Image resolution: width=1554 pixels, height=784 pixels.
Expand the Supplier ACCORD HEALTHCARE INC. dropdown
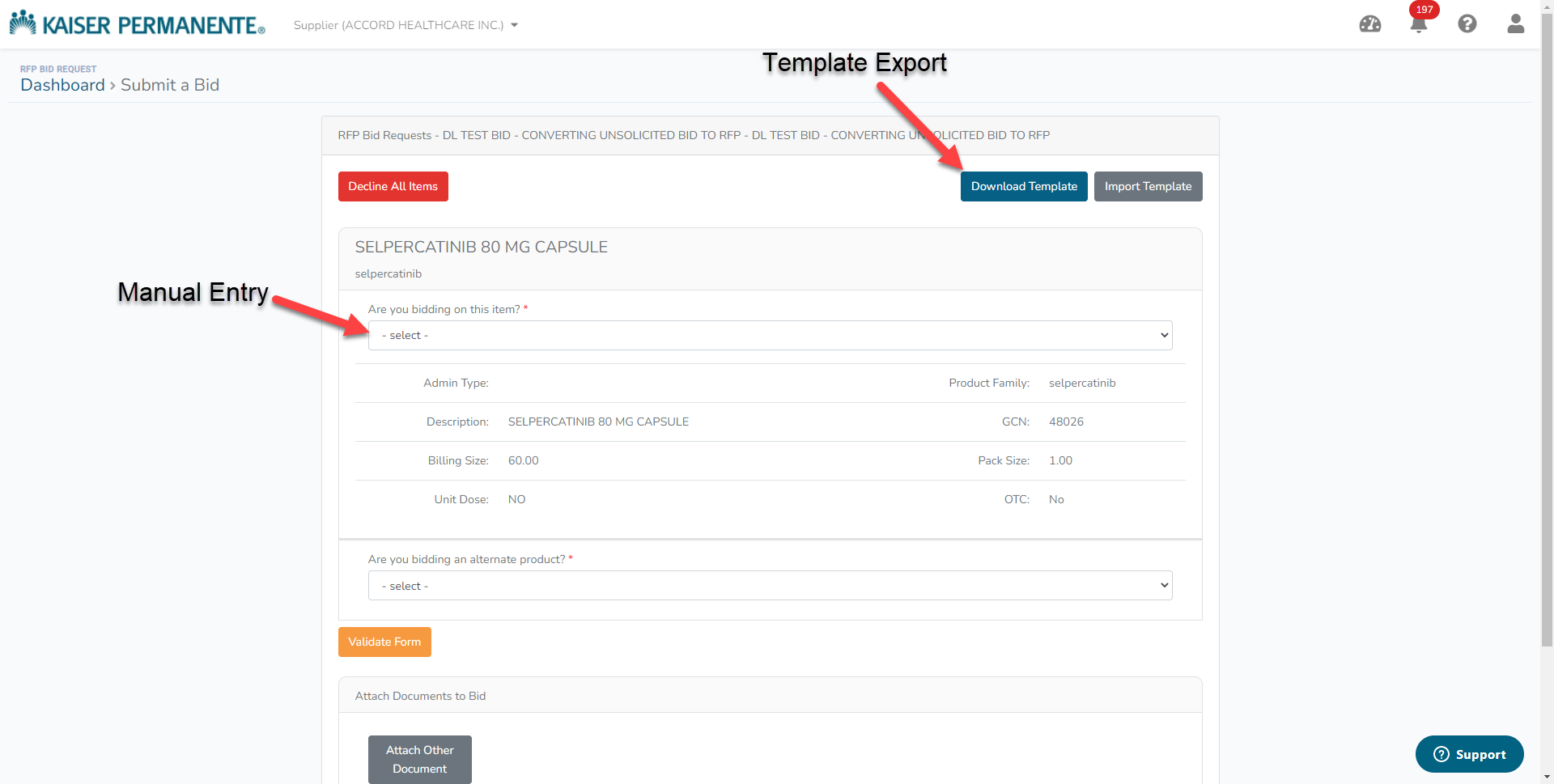point(405,25)
